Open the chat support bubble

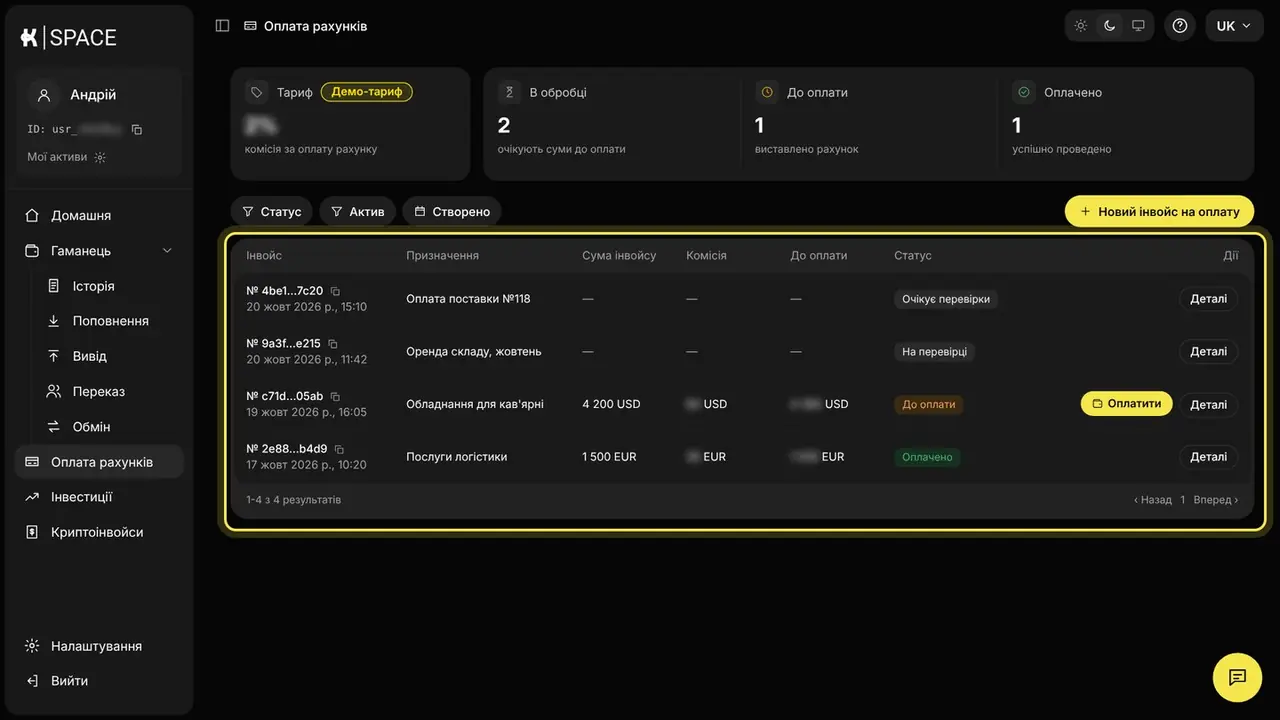coord(1238,677)
